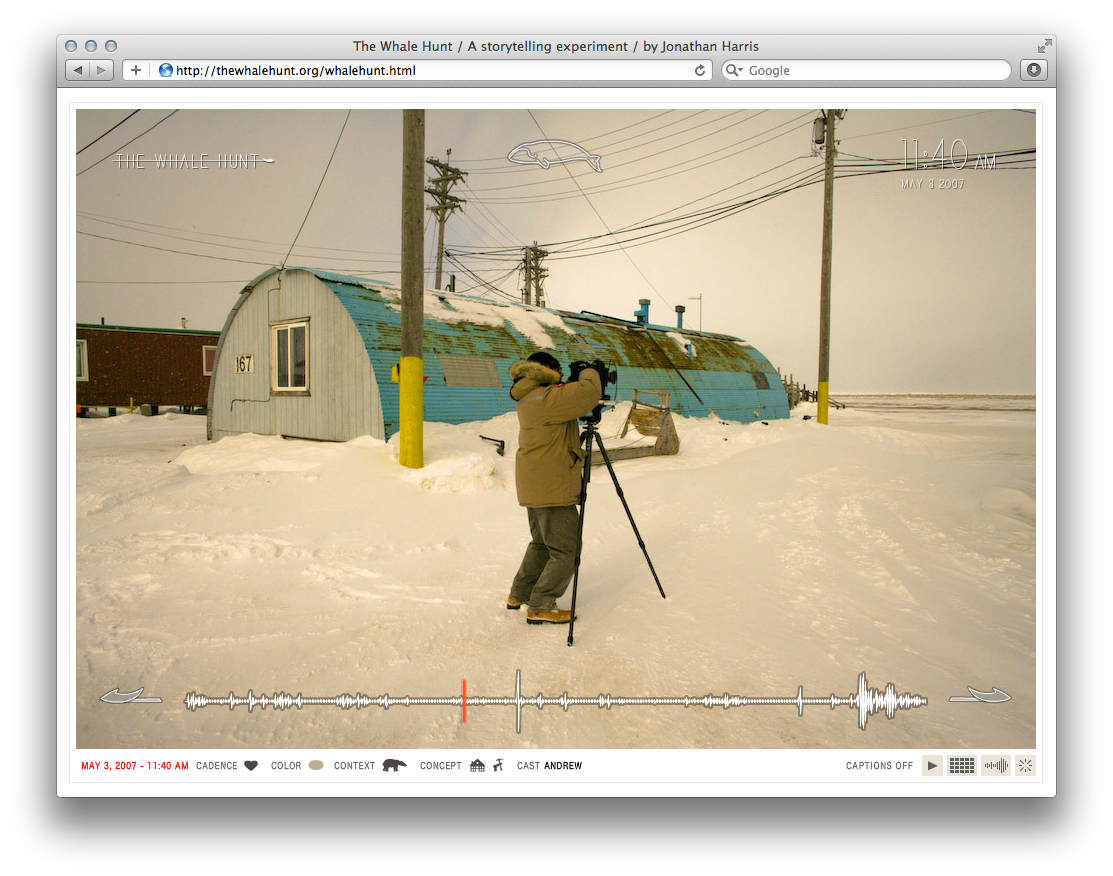Click the whale outline icon at top
This screenshot has height=876, width=1113.
point(554,156)
